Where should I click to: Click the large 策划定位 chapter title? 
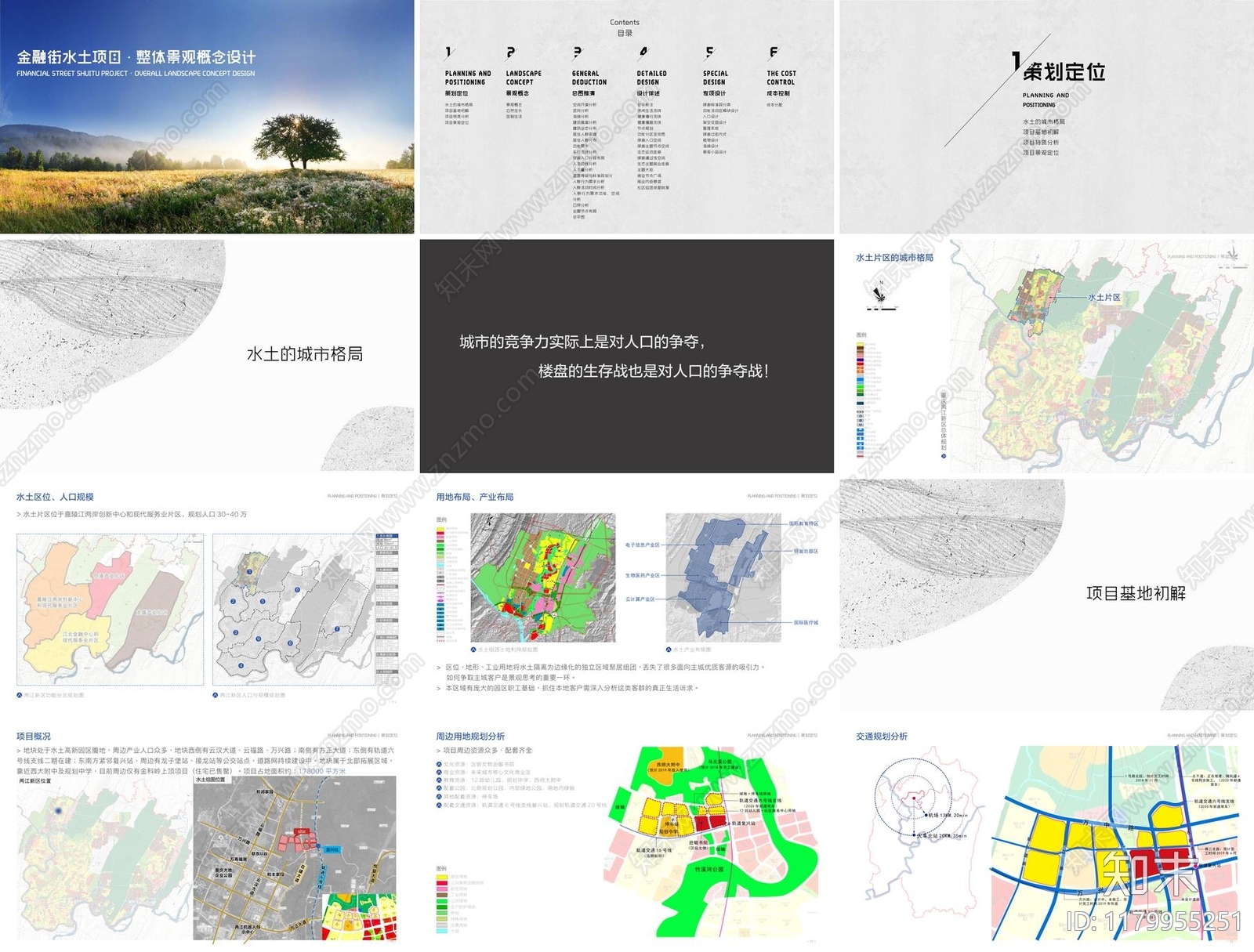click(1064, 72)
